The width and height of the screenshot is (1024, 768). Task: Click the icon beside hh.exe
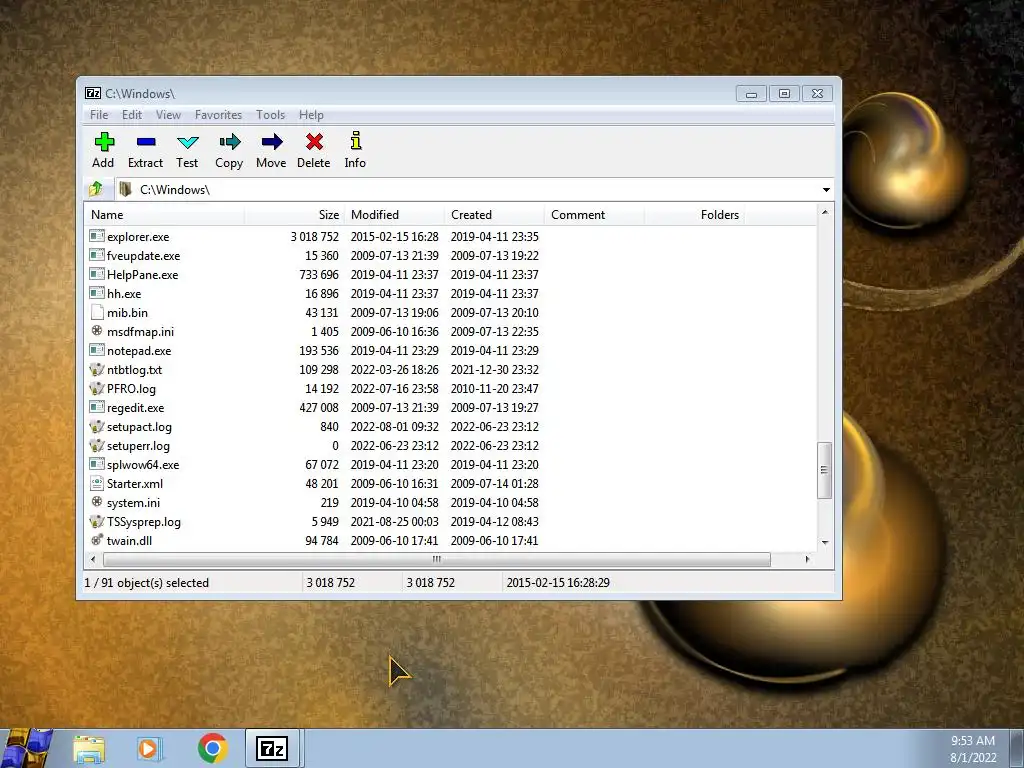click(x=97, y=293)
